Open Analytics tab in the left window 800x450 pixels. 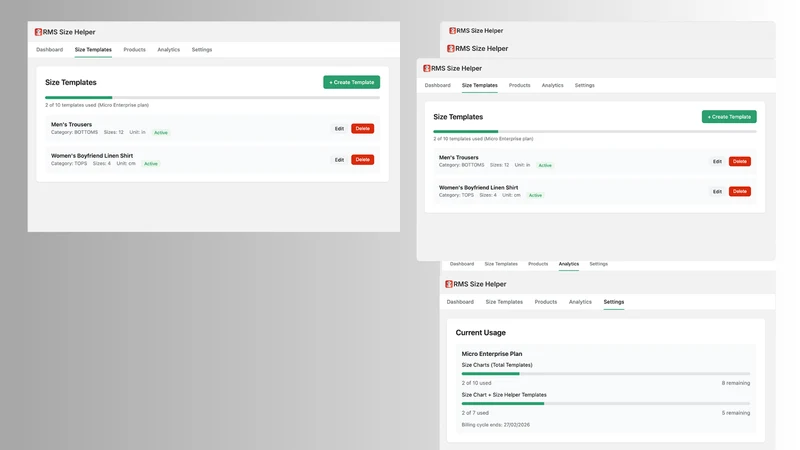point(168,49)
